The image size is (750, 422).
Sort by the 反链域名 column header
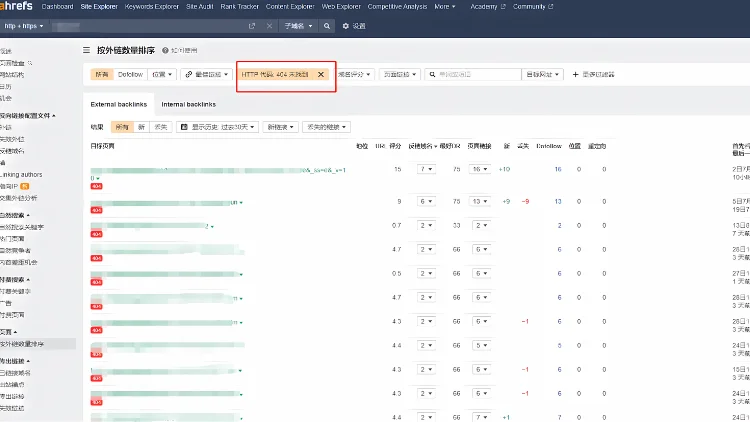422,146
